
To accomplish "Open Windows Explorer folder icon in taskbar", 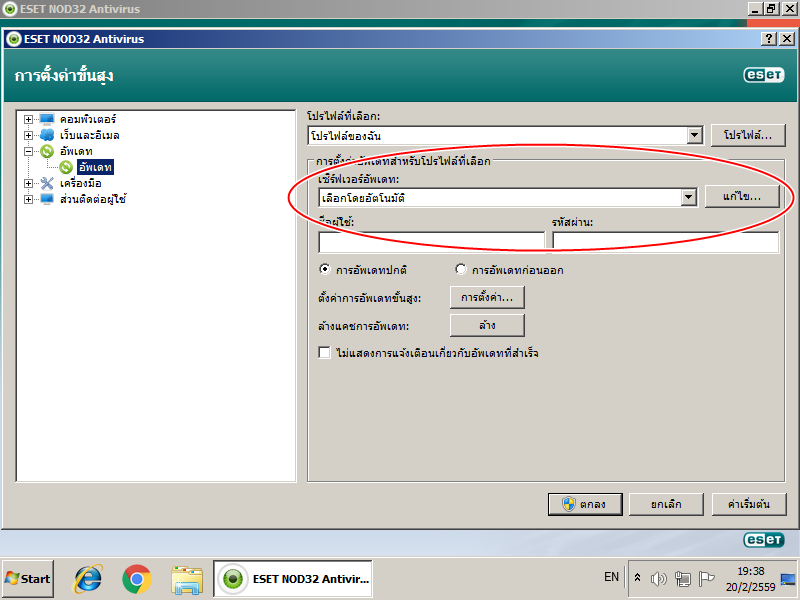I will click(187, 579).
